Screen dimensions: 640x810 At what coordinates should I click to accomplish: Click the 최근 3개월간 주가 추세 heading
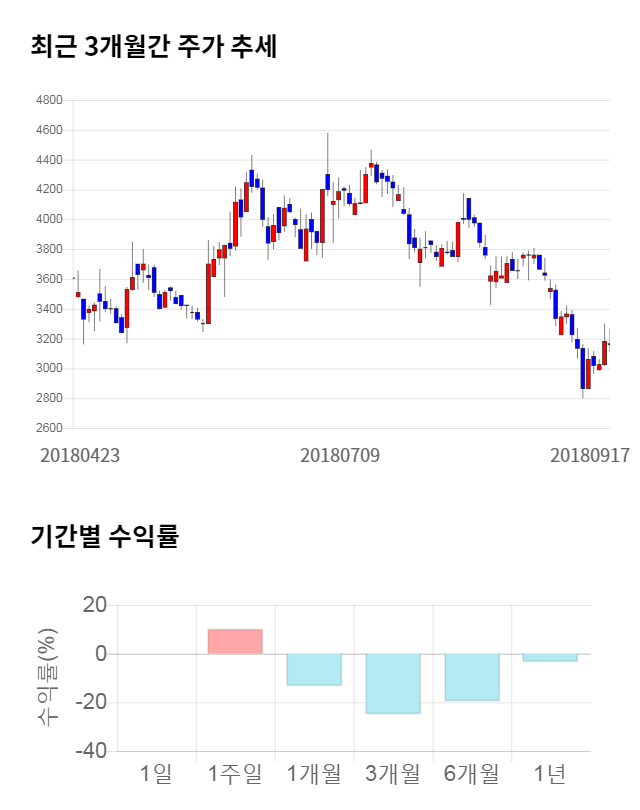click(153, 47)
